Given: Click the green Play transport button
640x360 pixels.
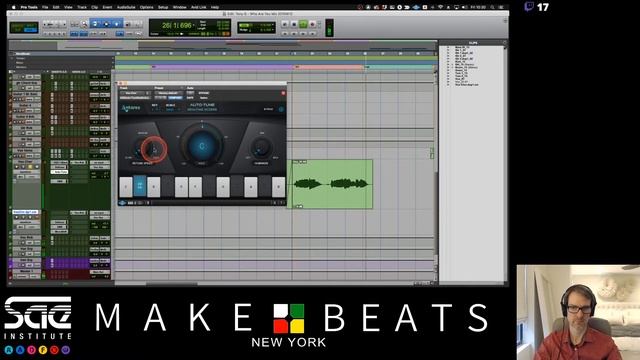Looking at the screenshot, I should coord(303,24).
